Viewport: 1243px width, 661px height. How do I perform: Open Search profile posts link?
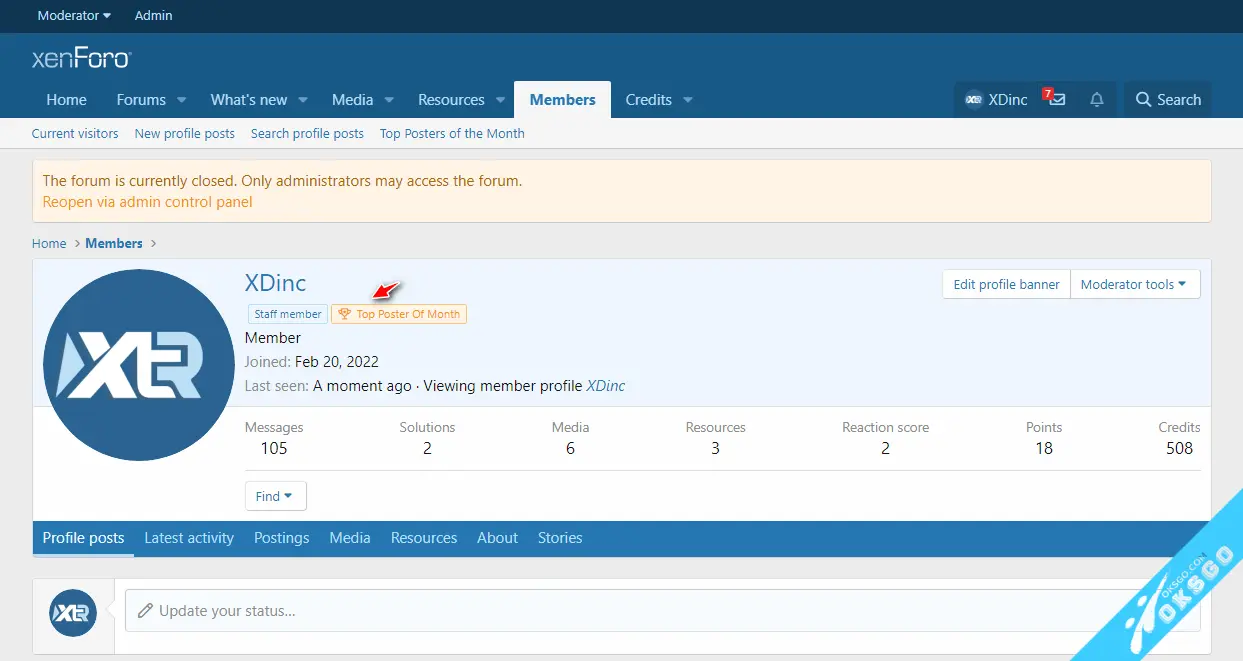[x=307, y=133]
